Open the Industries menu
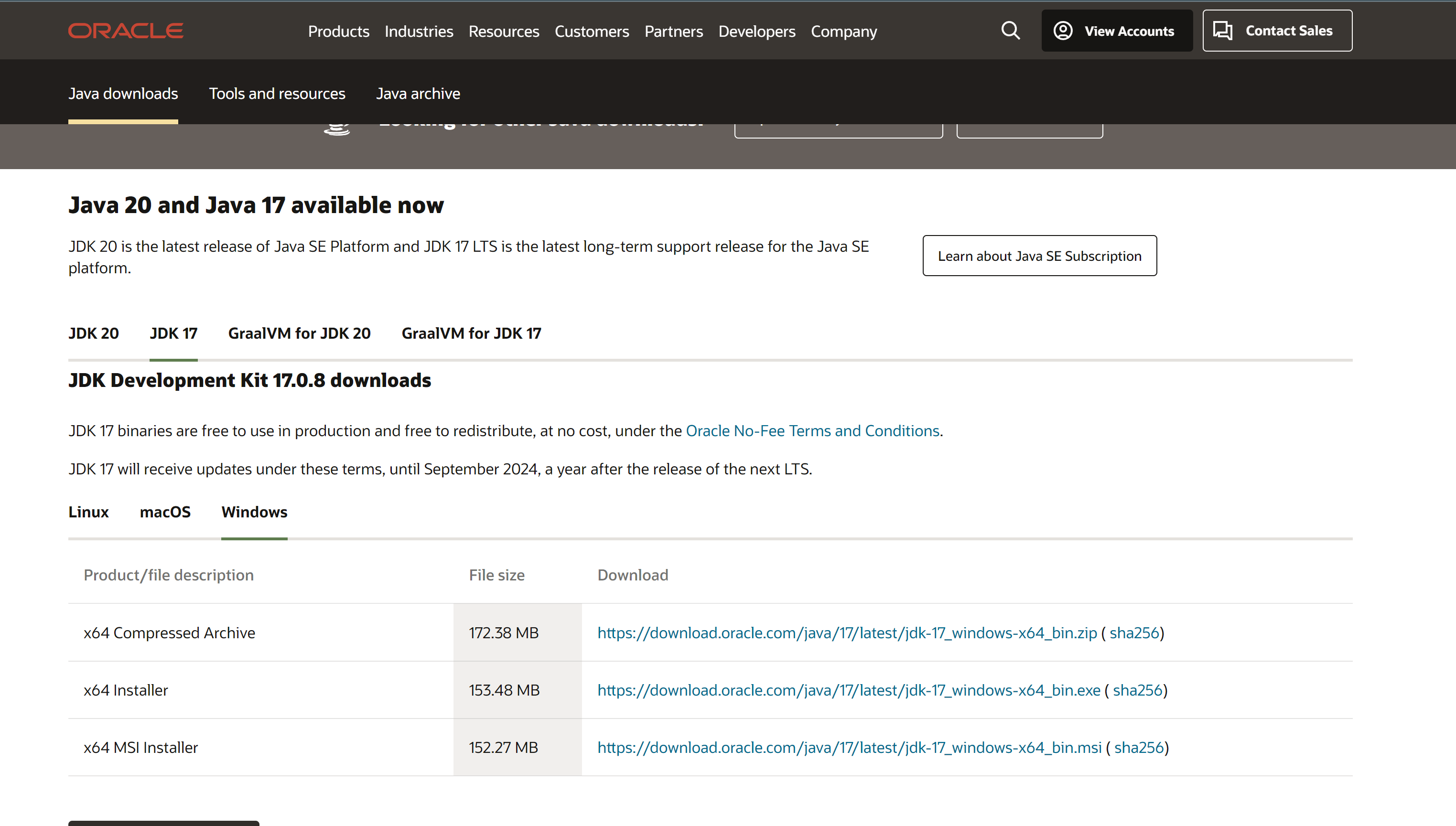Image resolution: width=1456 pixels, height=826 pixels. point(419,31)
